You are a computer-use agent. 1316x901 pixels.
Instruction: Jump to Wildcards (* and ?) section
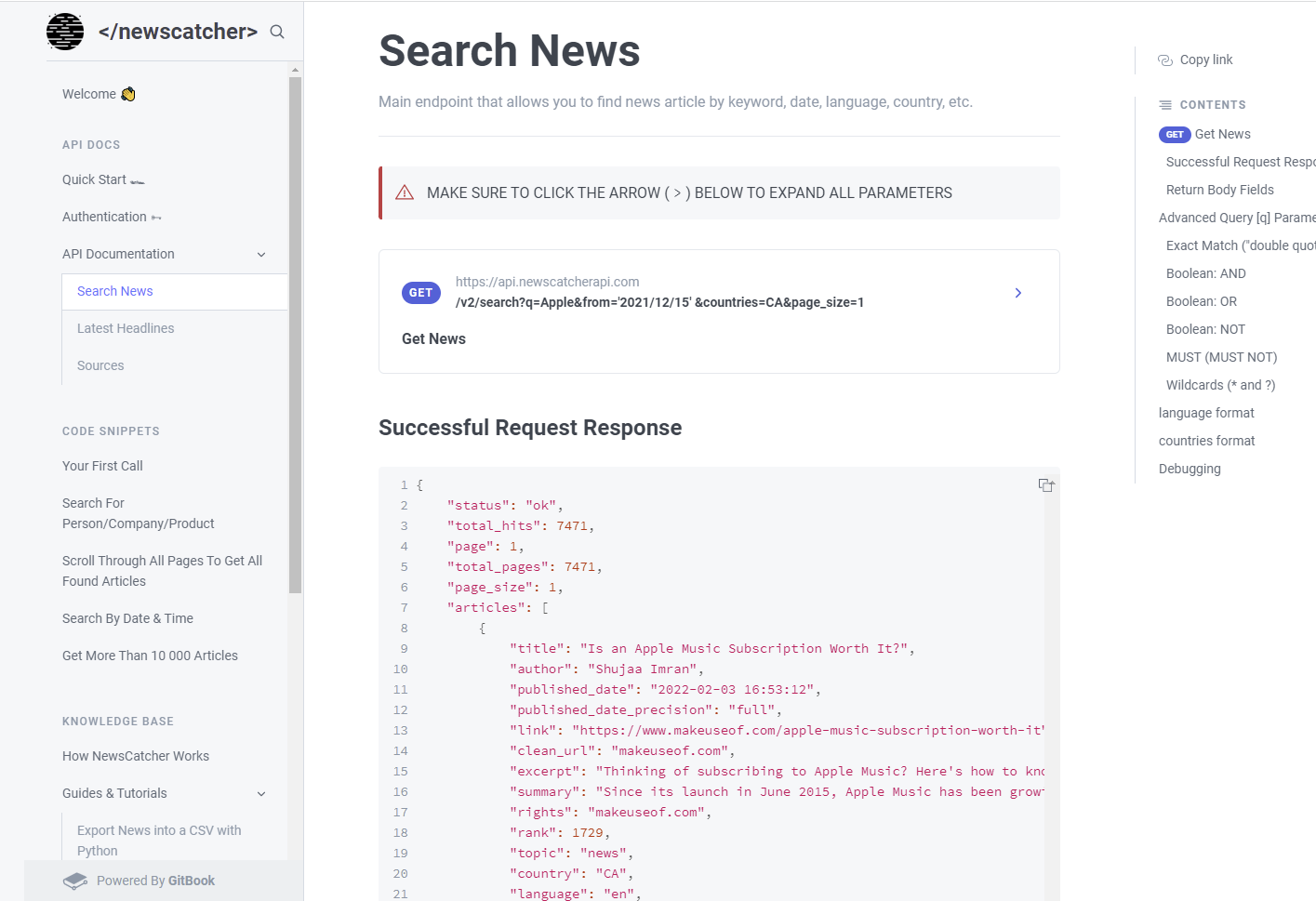coord(1220,385)
